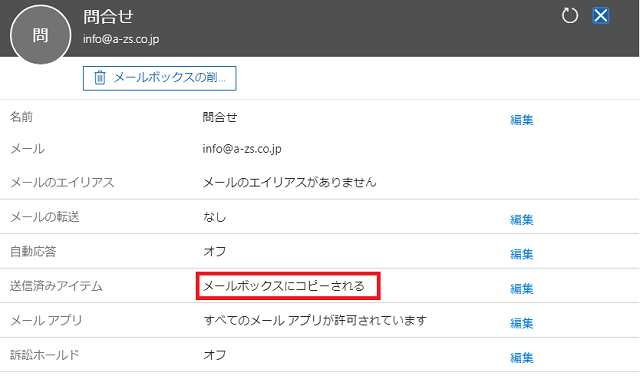Edit メール アプリ setting
The height and width of the screenshot is (376, 640).
522,323
